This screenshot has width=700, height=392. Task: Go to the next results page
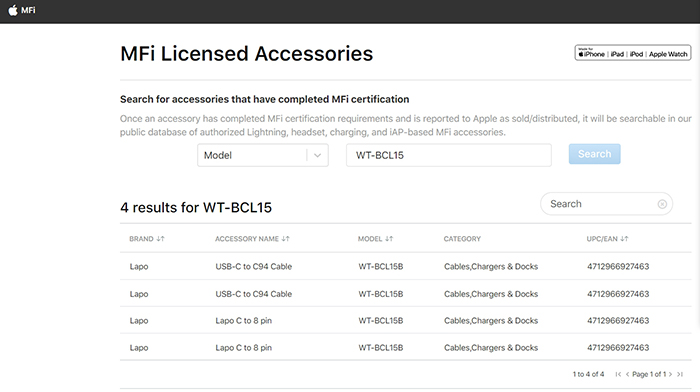pos(670,374)
